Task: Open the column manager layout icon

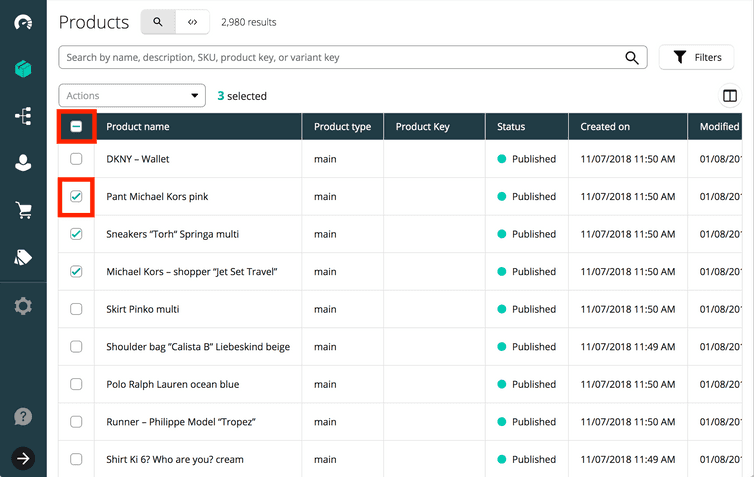Action: (730, 96)
